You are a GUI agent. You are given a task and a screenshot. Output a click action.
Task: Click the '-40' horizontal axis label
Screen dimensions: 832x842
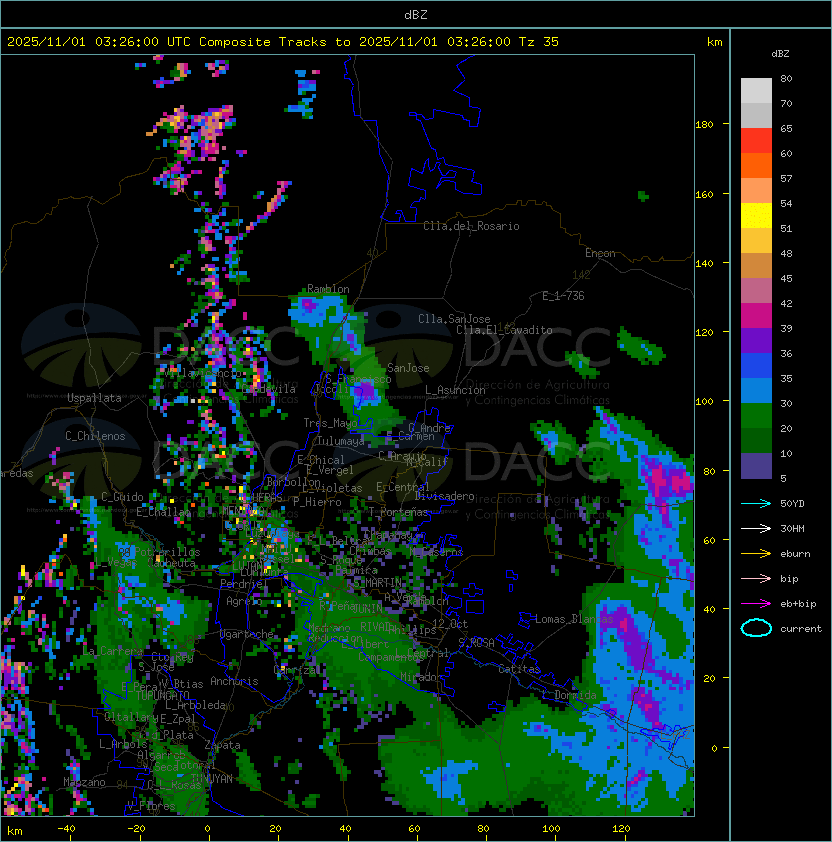pyautogui.click(x=66, y=829)
